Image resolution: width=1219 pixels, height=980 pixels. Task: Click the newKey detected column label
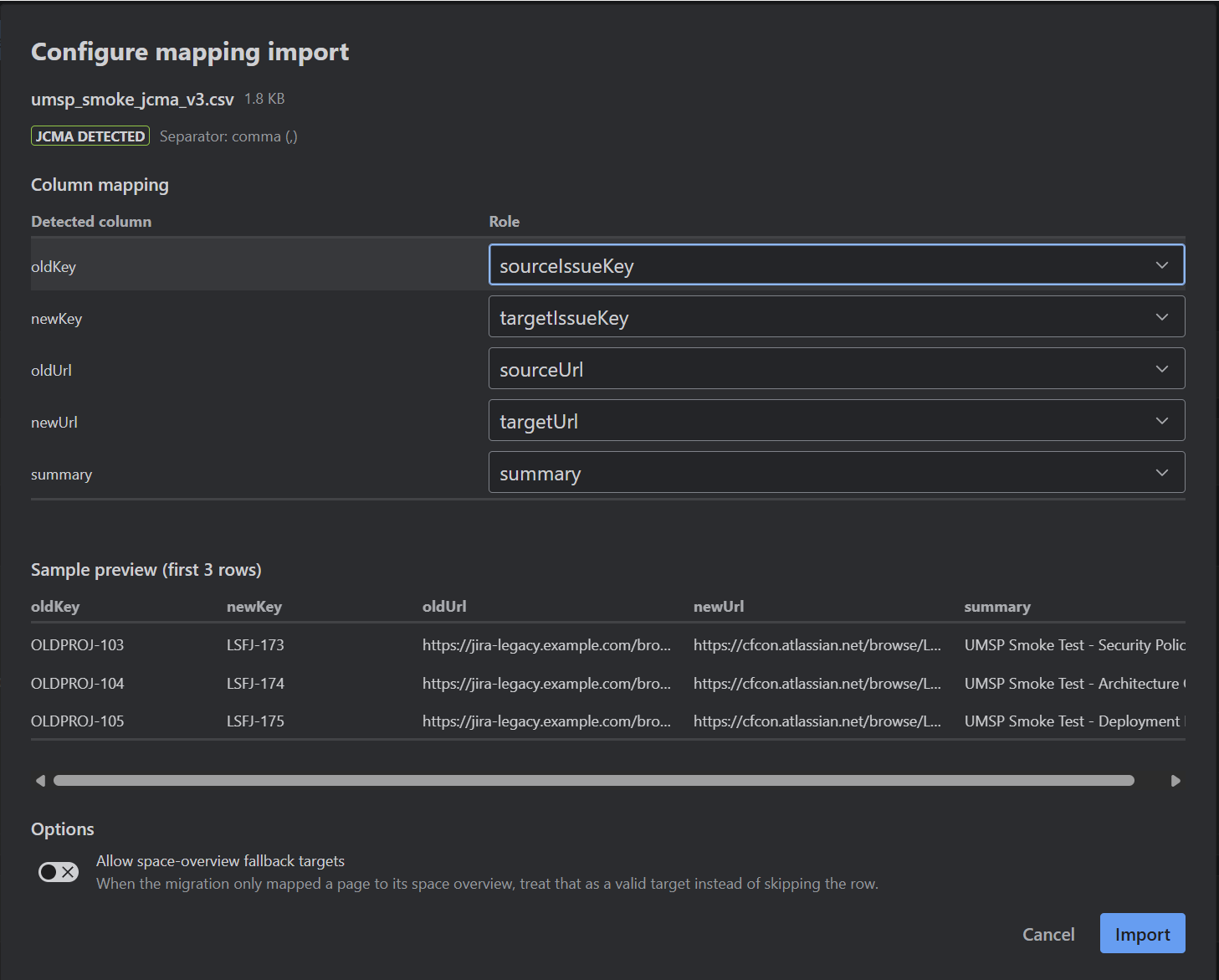[x=56, y=319]
